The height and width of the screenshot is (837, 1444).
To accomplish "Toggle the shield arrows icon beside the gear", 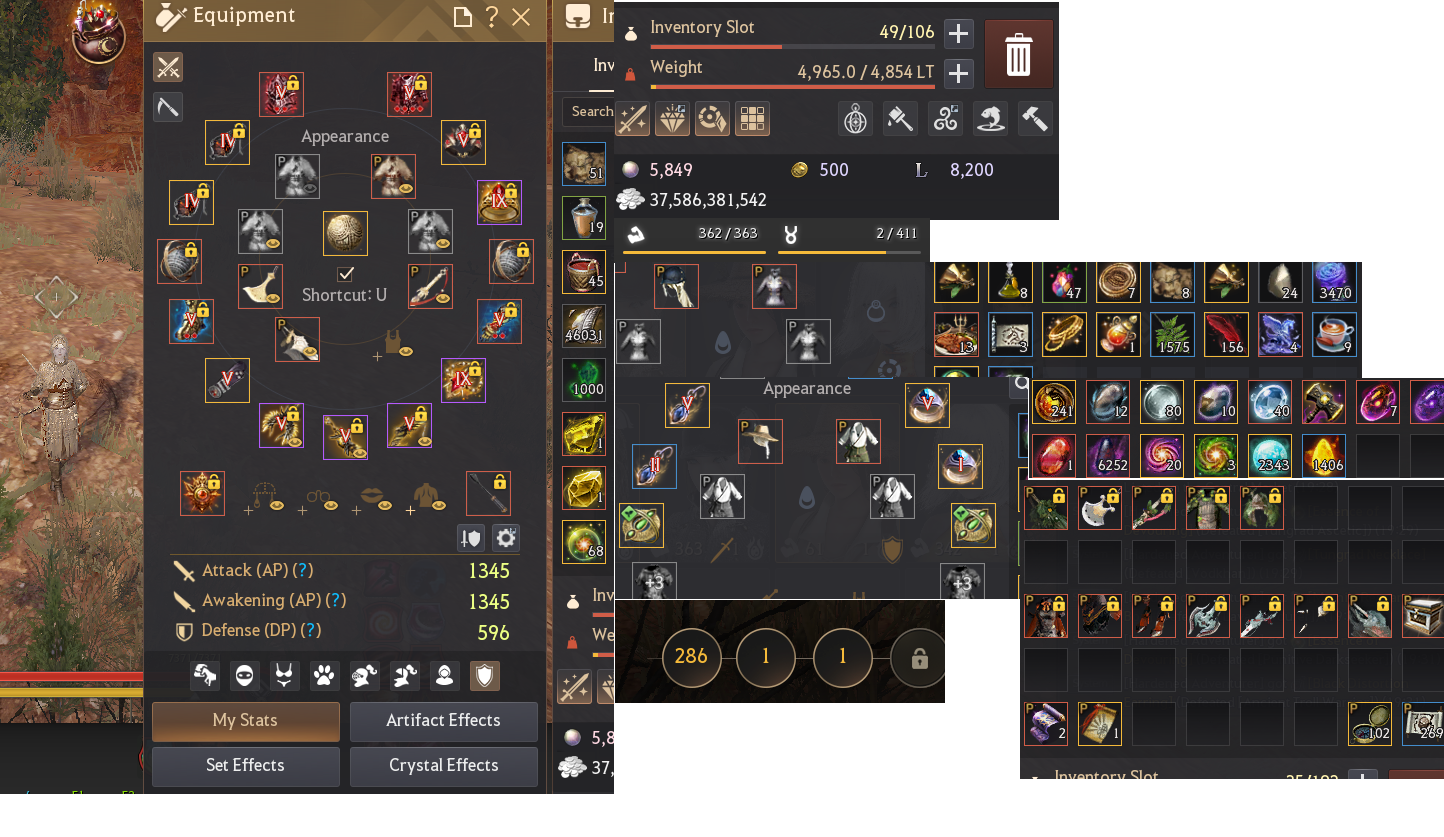I will (x=471, y=538).
